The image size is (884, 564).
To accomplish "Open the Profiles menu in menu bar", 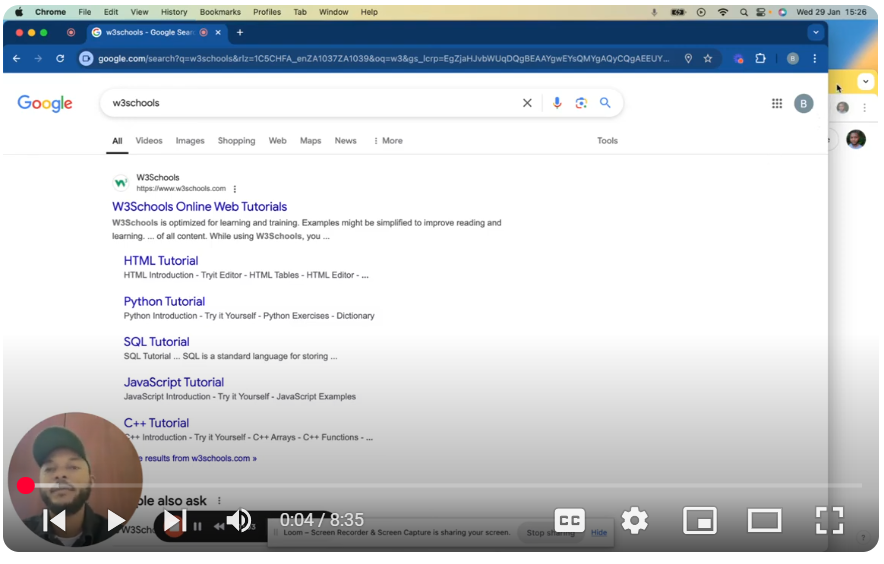I will (x=267, y=12).
